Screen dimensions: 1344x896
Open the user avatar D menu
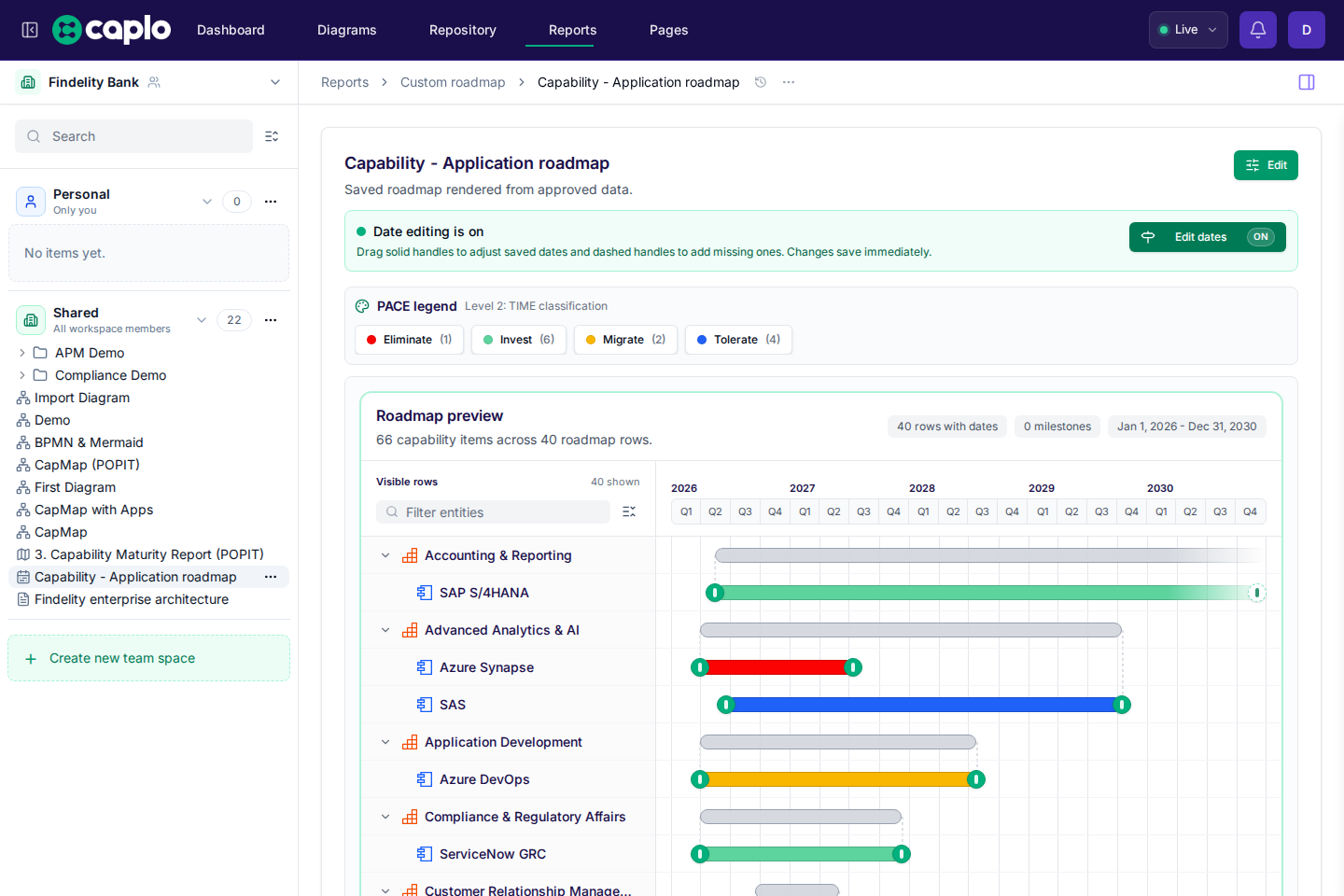[1307, 30]
